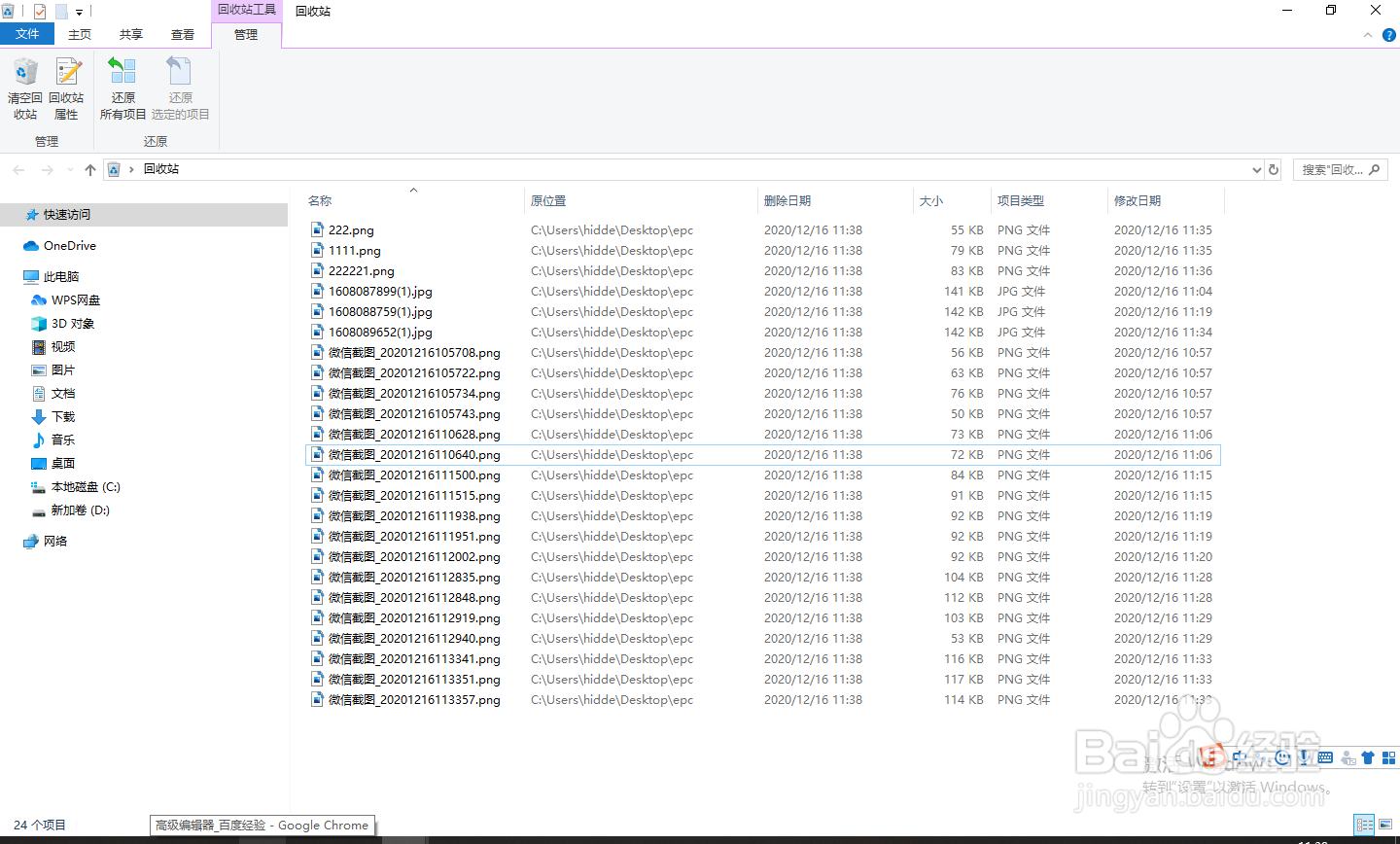Open Recycle Bin properties (回收站属性)
The image size is (1400, 844).
(x=66, y=88)
